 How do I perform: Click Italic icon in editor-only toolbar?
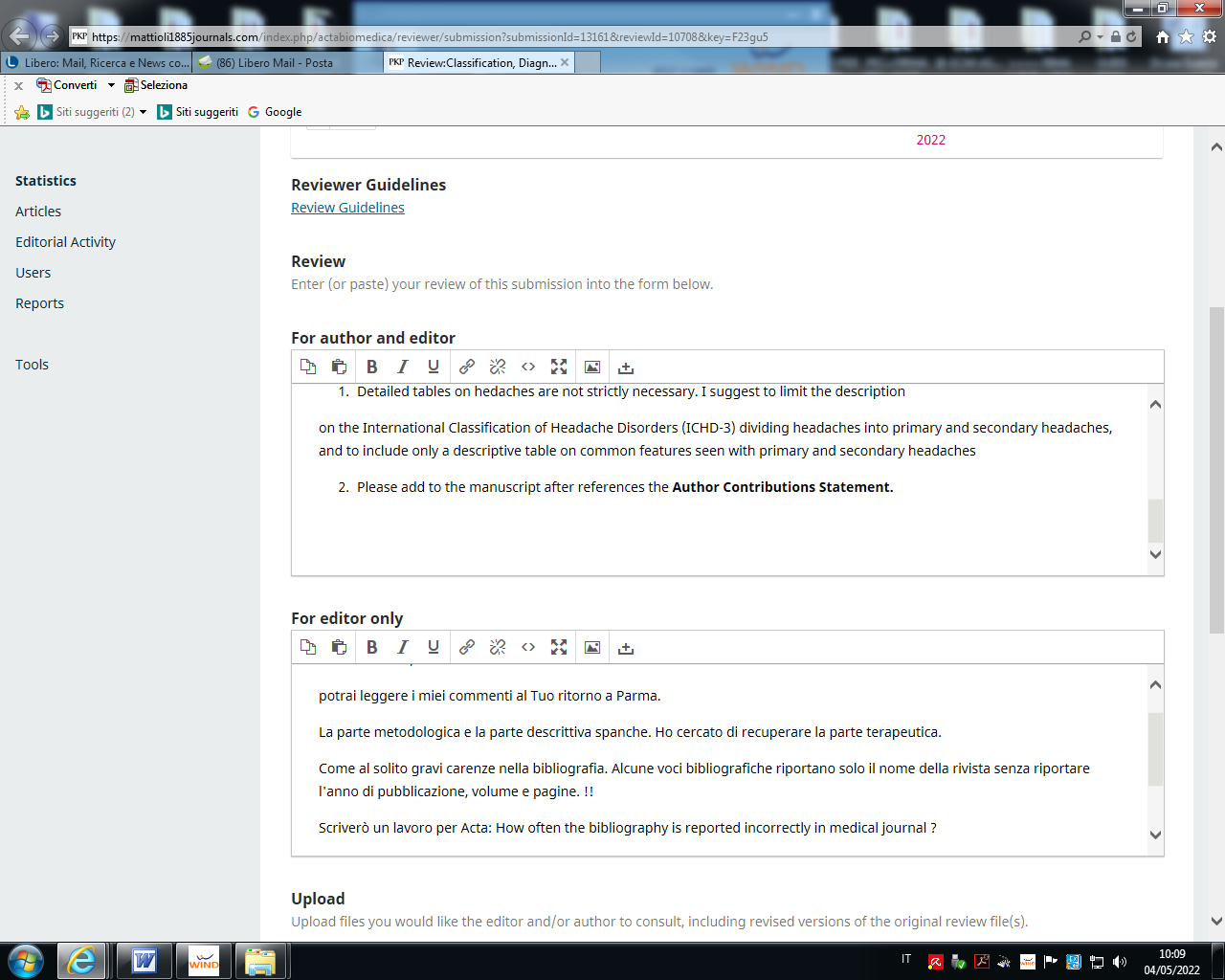pyautogui.click(x=403, y=647)
